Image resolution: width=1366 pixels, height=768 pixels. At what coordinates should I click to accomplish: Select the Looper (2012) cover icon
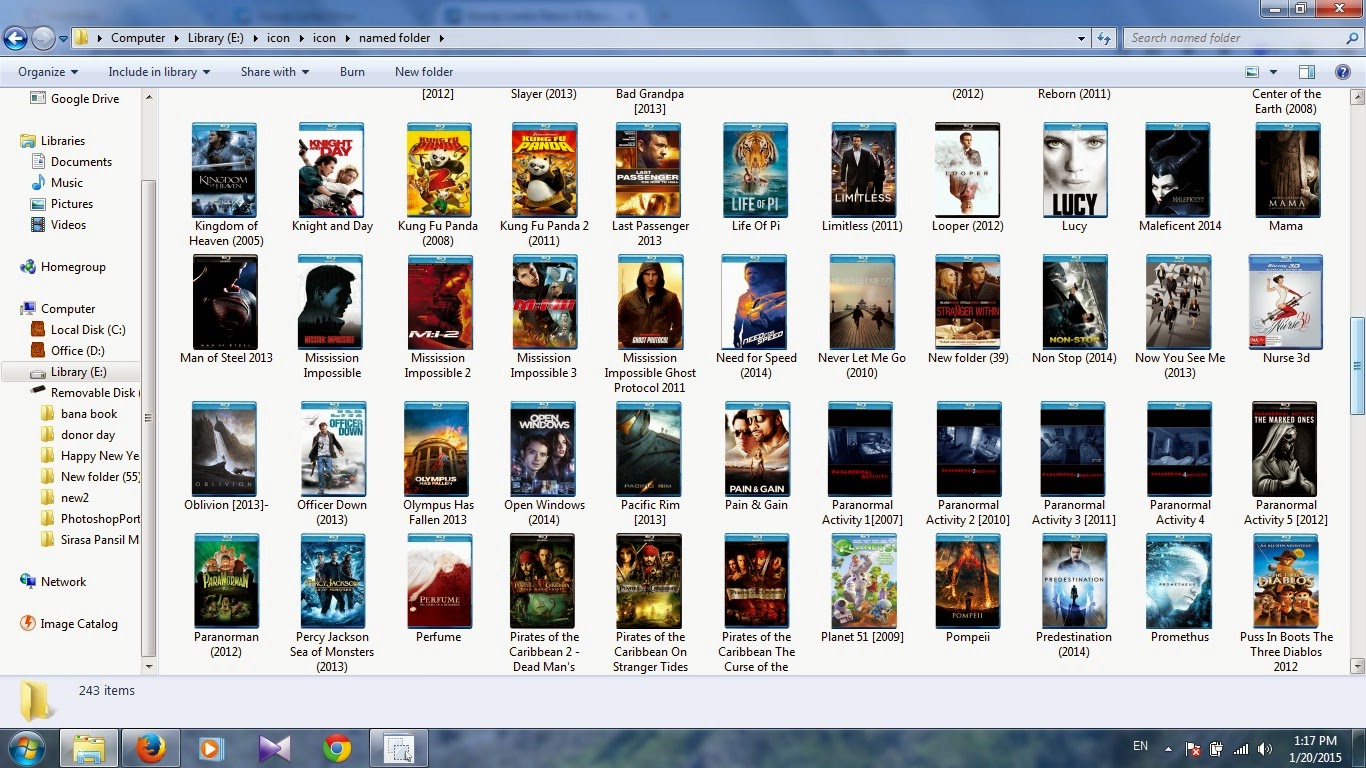click(x=968, y=170)
